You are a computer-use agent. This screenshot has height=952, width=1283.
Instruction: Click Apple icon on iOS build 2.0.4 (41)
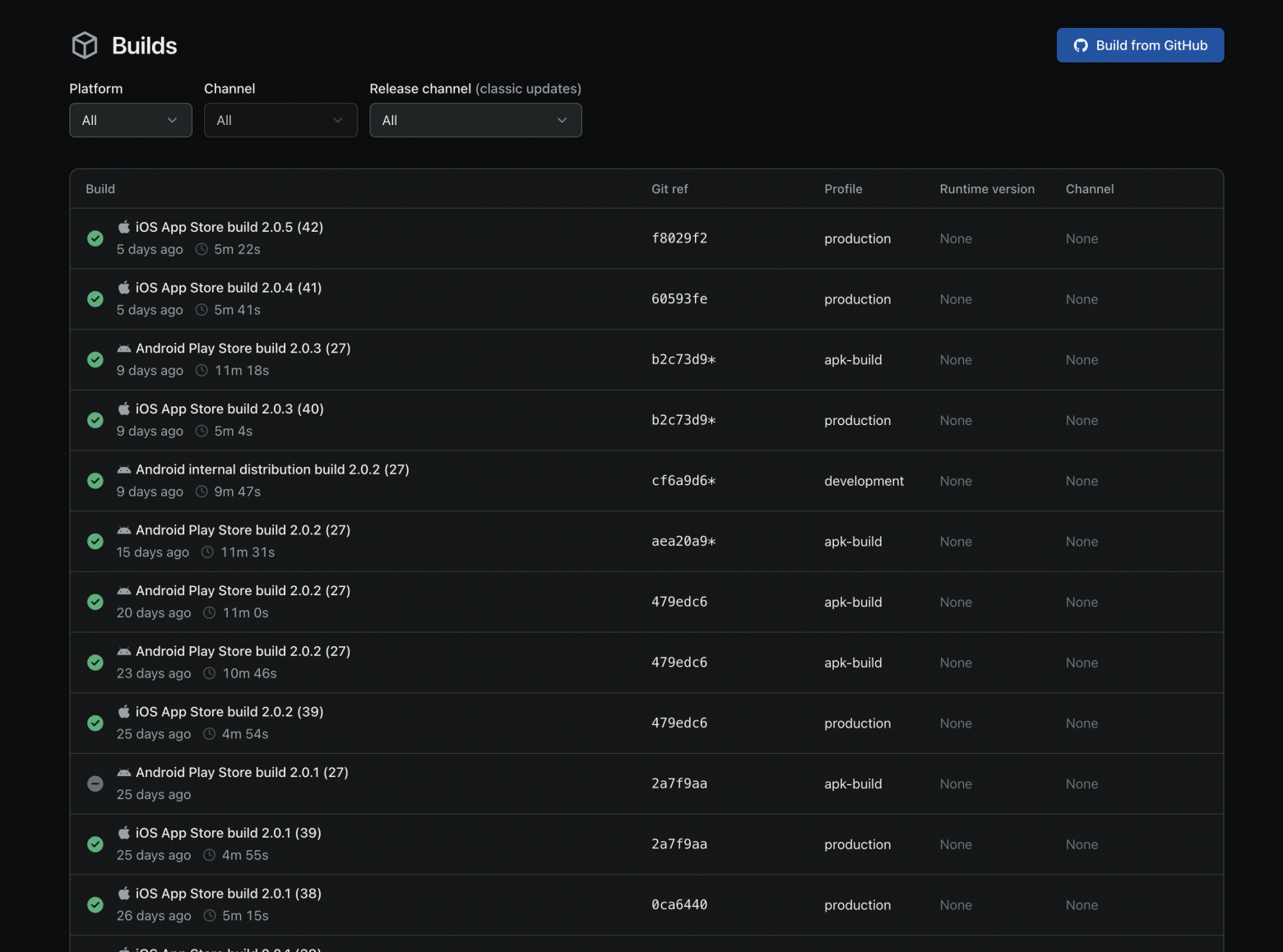tap(124, 288)
